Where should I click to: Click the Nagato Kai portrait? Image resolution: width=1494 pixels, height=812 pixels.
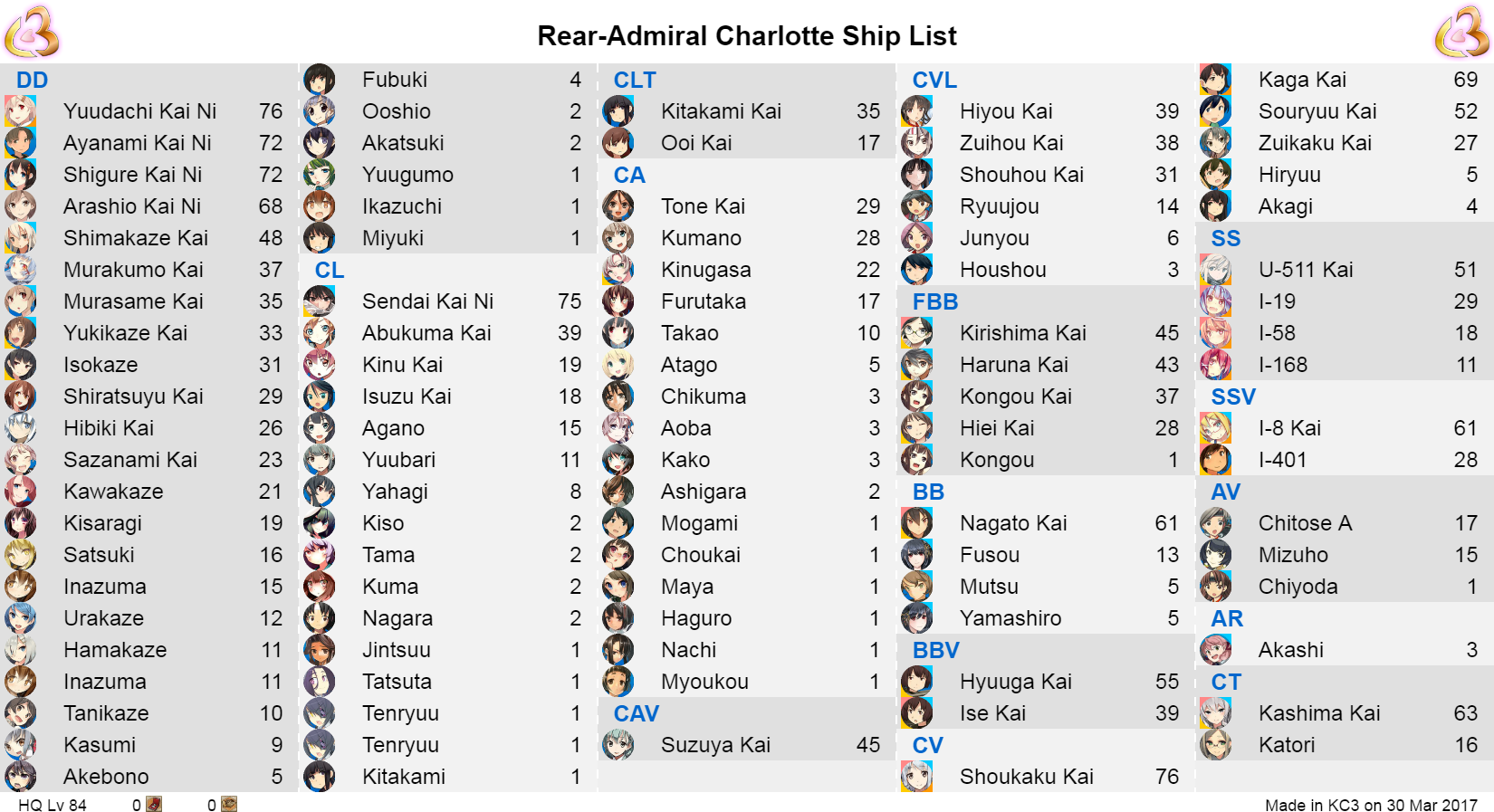coord(916,523)
